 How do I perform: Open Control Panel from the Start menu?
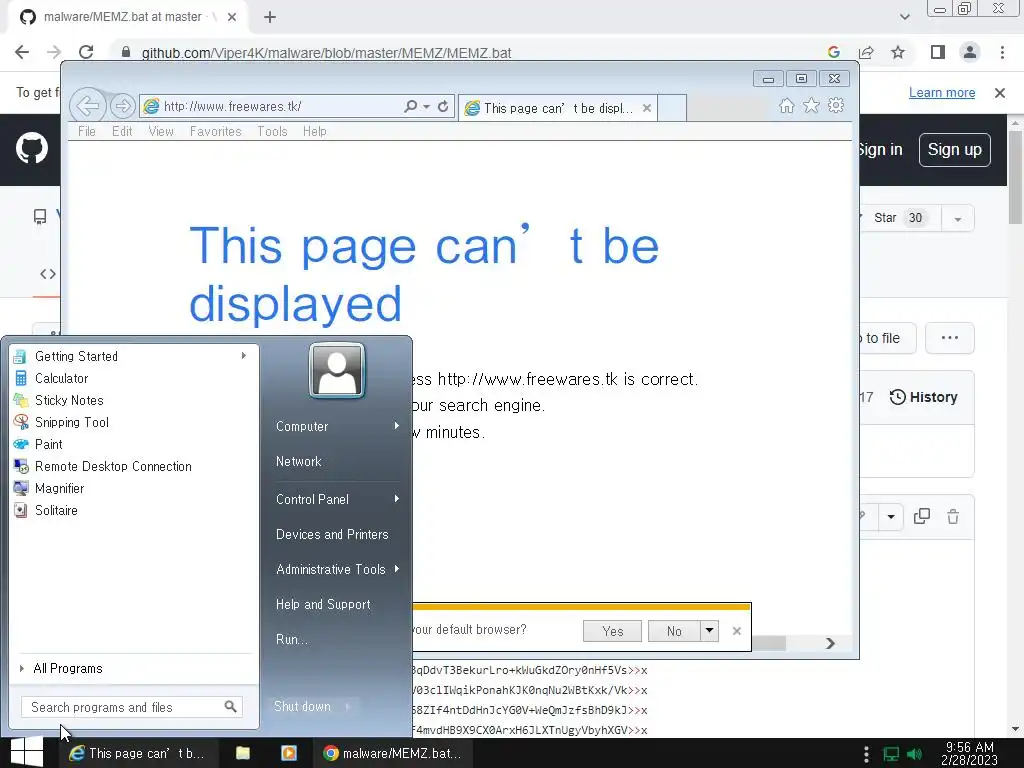[337, 499]
